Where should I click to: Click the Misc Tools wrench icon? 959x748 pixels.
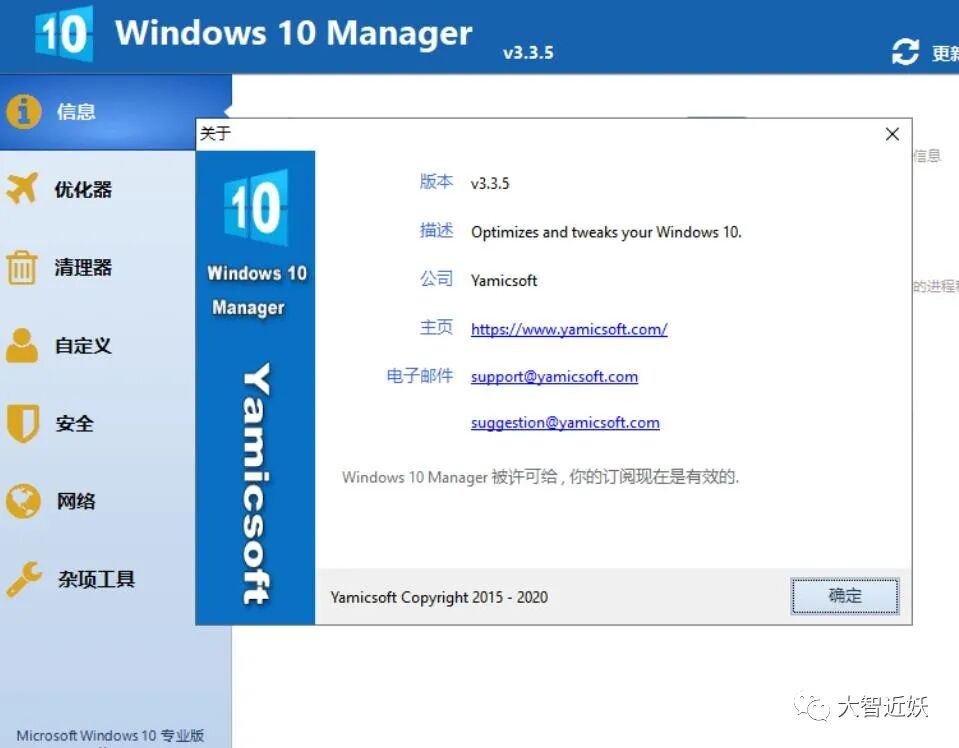tap(24, 579)
